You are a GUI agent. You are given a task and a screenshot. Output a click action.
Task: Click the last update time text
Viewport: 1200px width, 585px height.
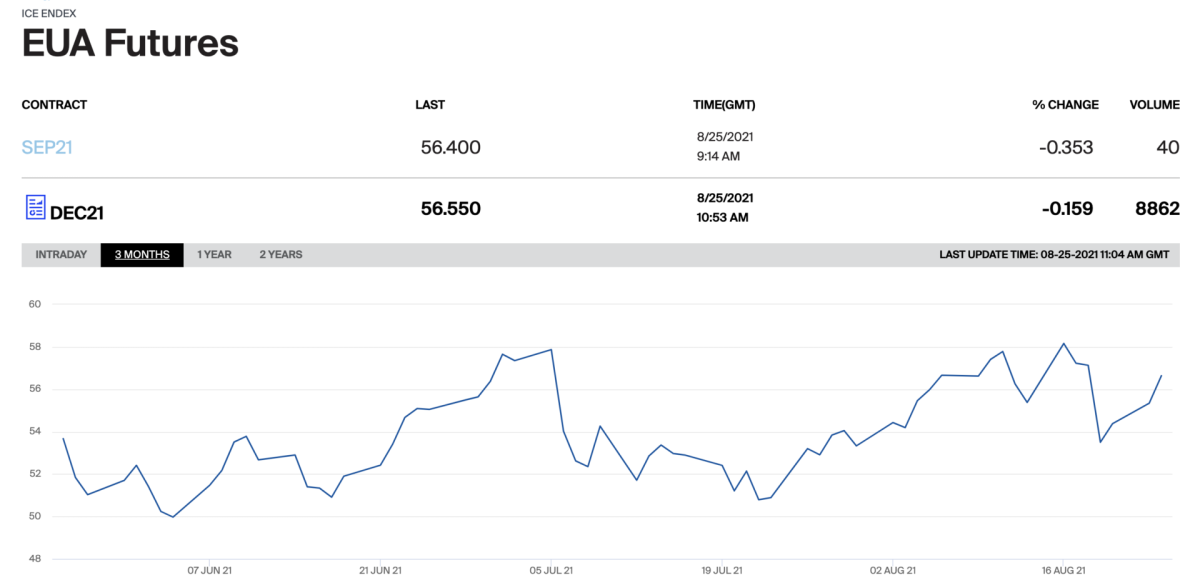(x=1054, y=255)
